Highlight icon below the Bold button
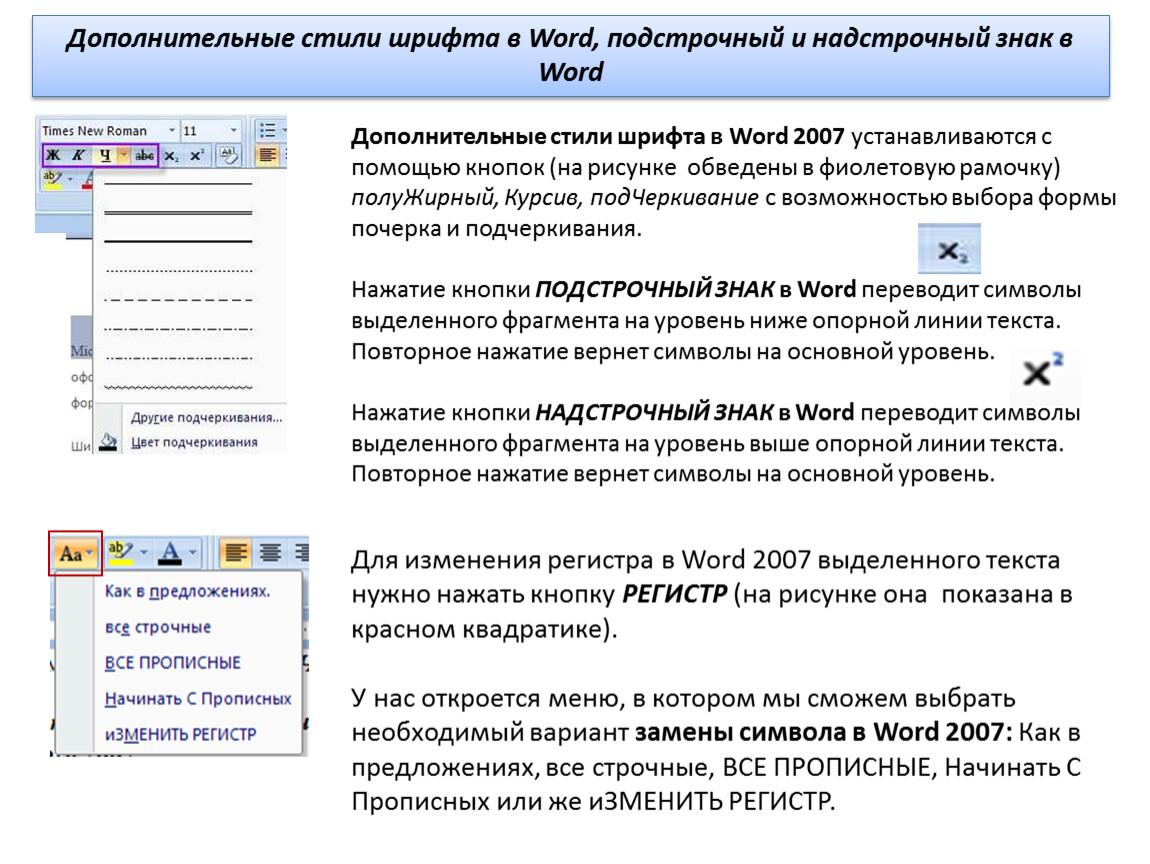 point(51,180)
